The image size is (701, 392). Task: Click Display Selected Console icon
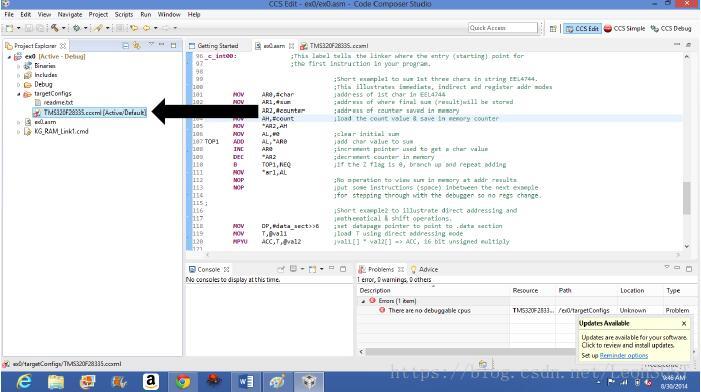point(293,269)
